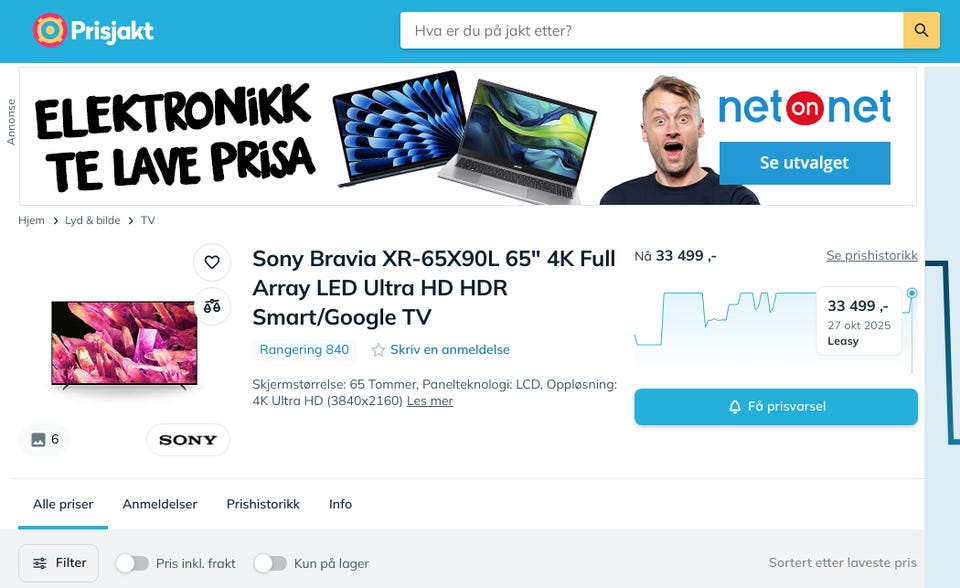Click the yellow search magnifier button
The width and height of the screenshot is (960, 588).
pyautogui.click(x=921, y=30)
